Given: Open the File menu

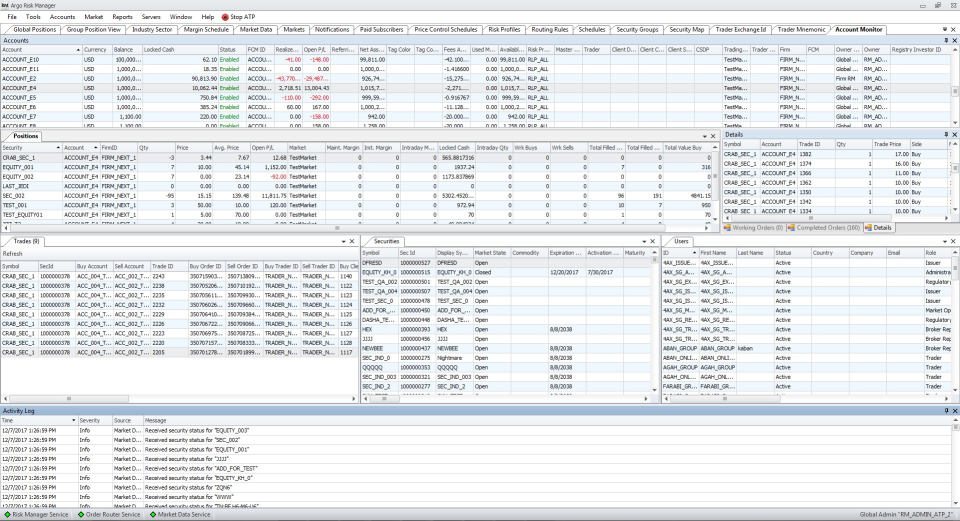Looking at the screenshot, I should [x=12, y=17].
